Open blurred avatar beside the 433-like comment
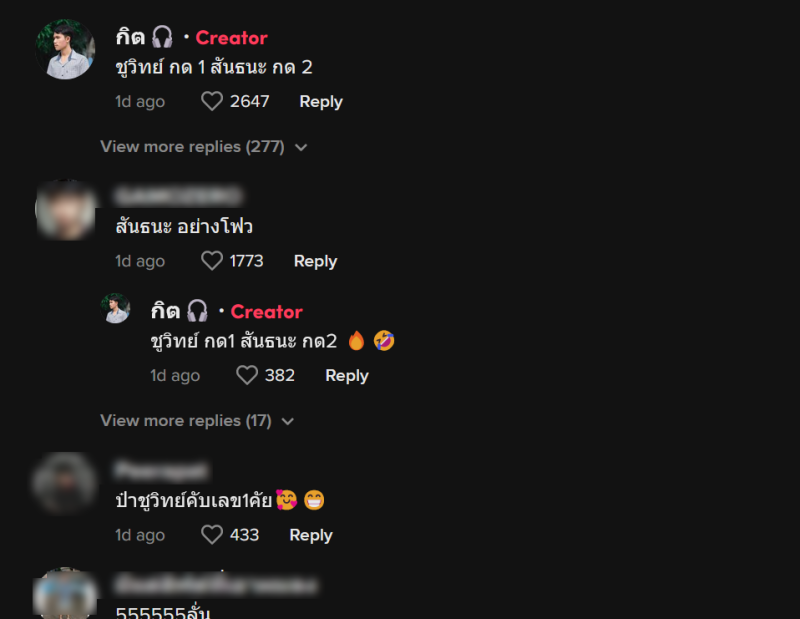 click(x=65, y=483)
